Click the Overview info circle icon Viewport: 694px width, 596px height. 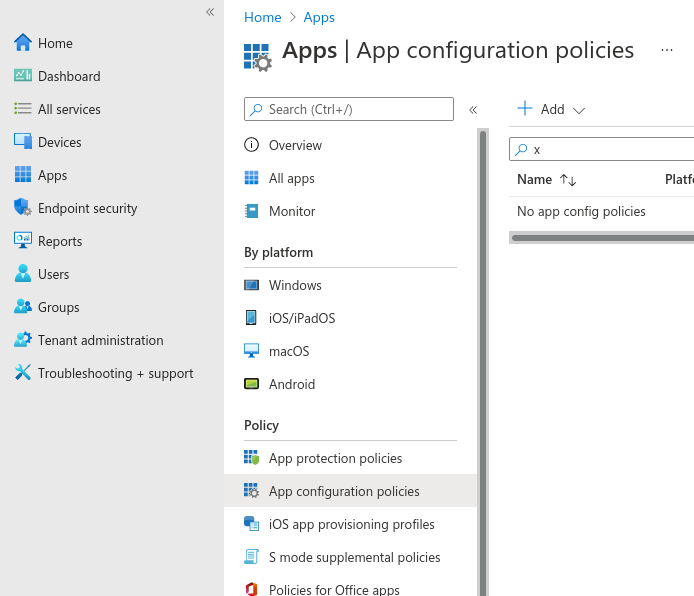[251, 145]
